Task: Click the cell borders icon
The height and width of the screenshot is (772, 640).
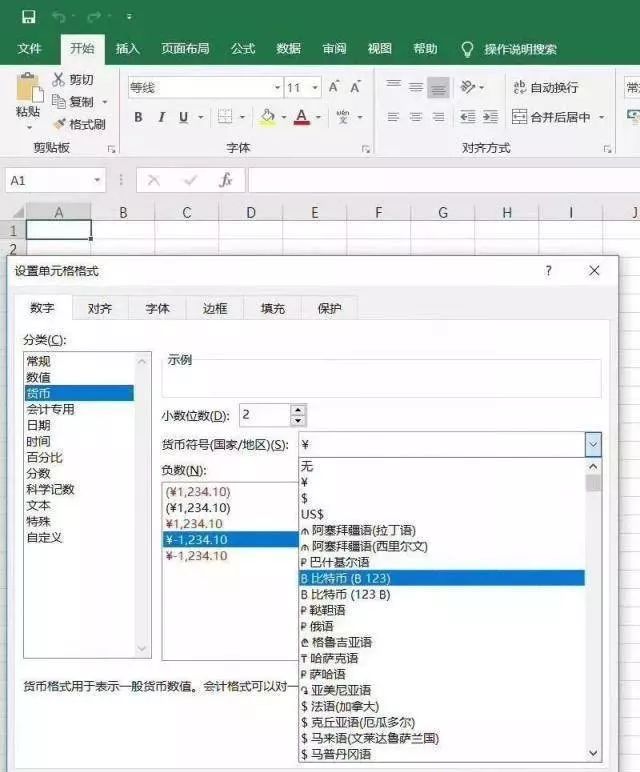Action: point(225,117)
